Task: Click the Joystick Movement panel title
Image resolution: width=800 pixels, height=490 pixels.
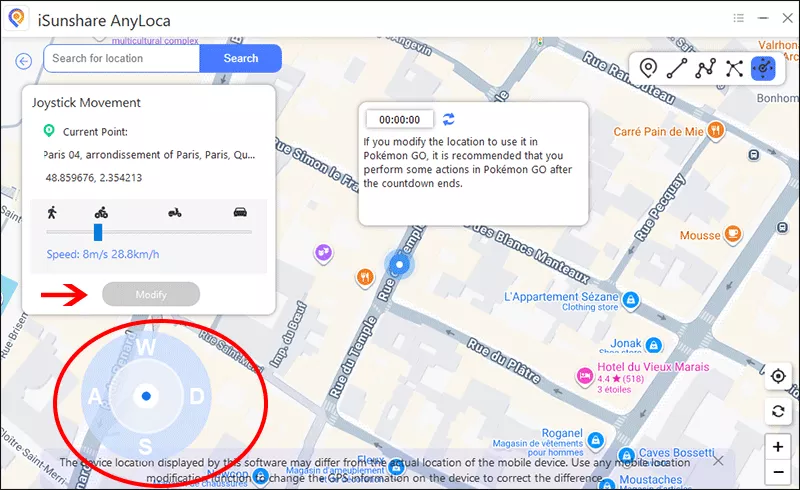Action: tap(86, 103)
